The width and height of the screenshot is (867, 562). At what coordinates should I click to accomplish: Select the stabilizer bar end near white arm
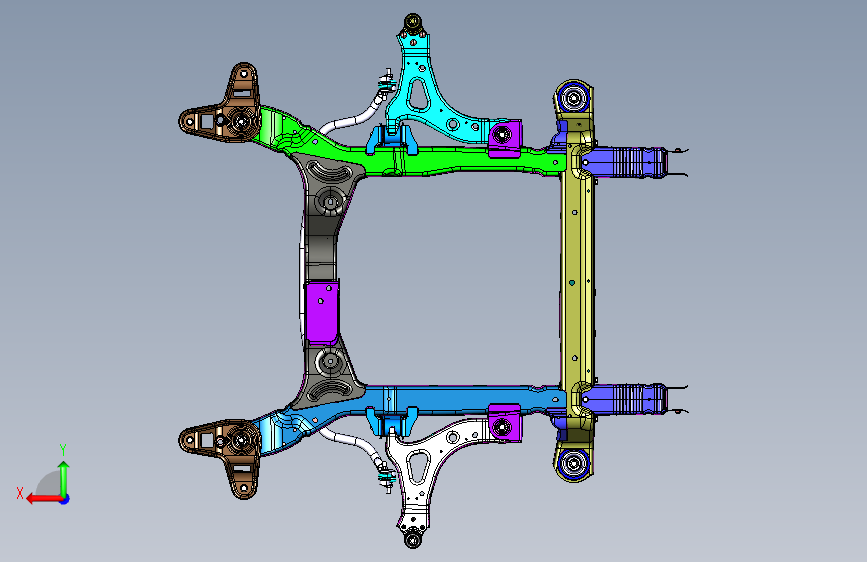(386, 476)
